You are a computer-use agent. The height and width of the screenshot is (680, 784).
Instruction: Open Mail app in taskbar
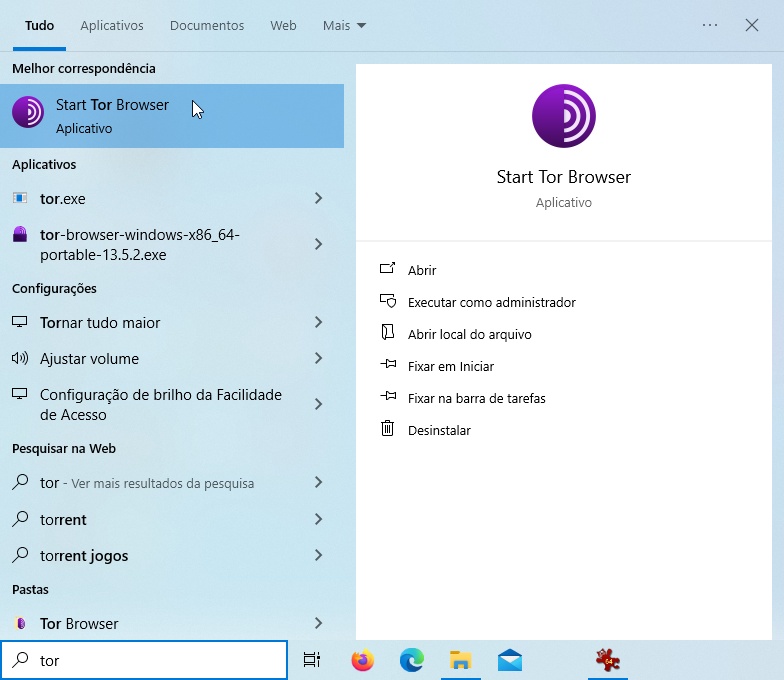pos(510,660)
